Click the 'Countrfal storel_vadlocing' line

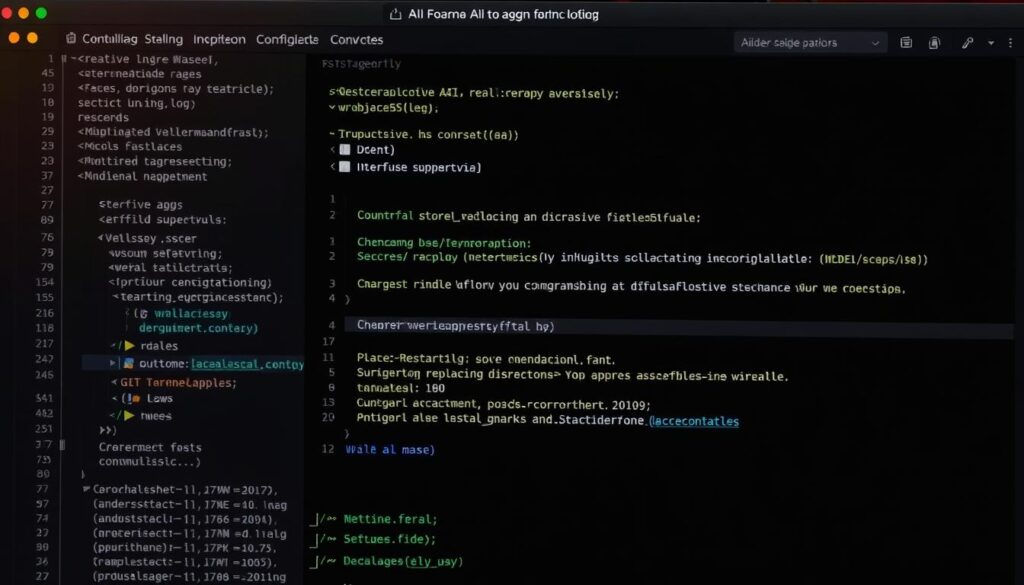[x=528, y=216]
